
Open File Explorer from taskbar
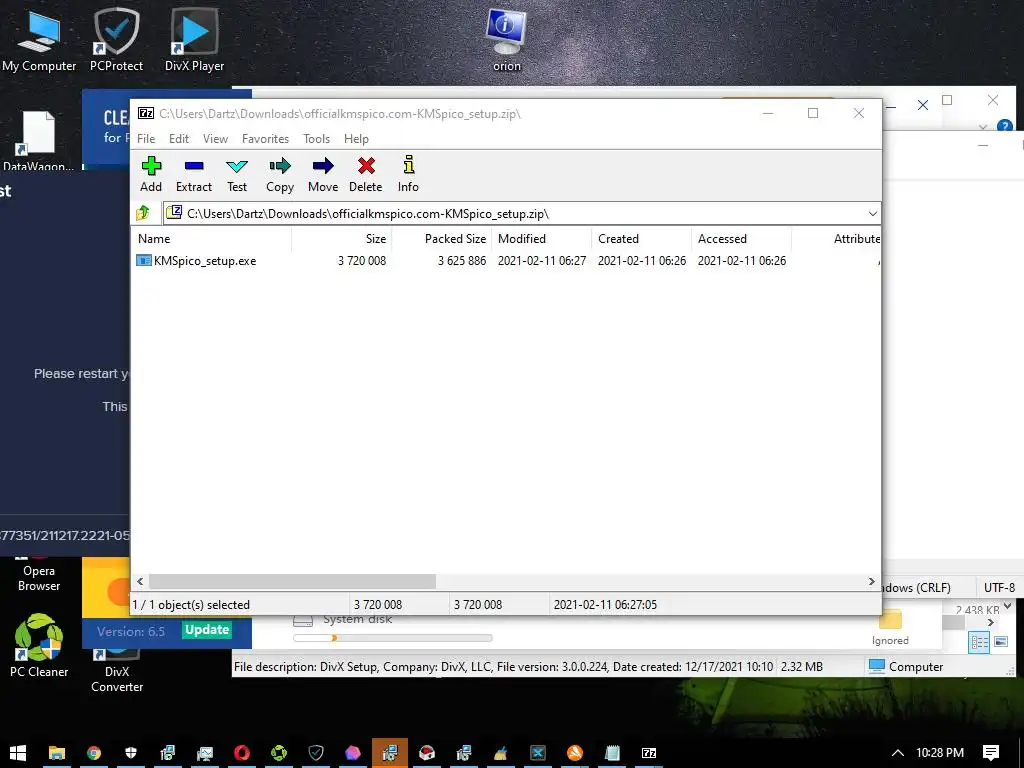[x=57, y=753]
